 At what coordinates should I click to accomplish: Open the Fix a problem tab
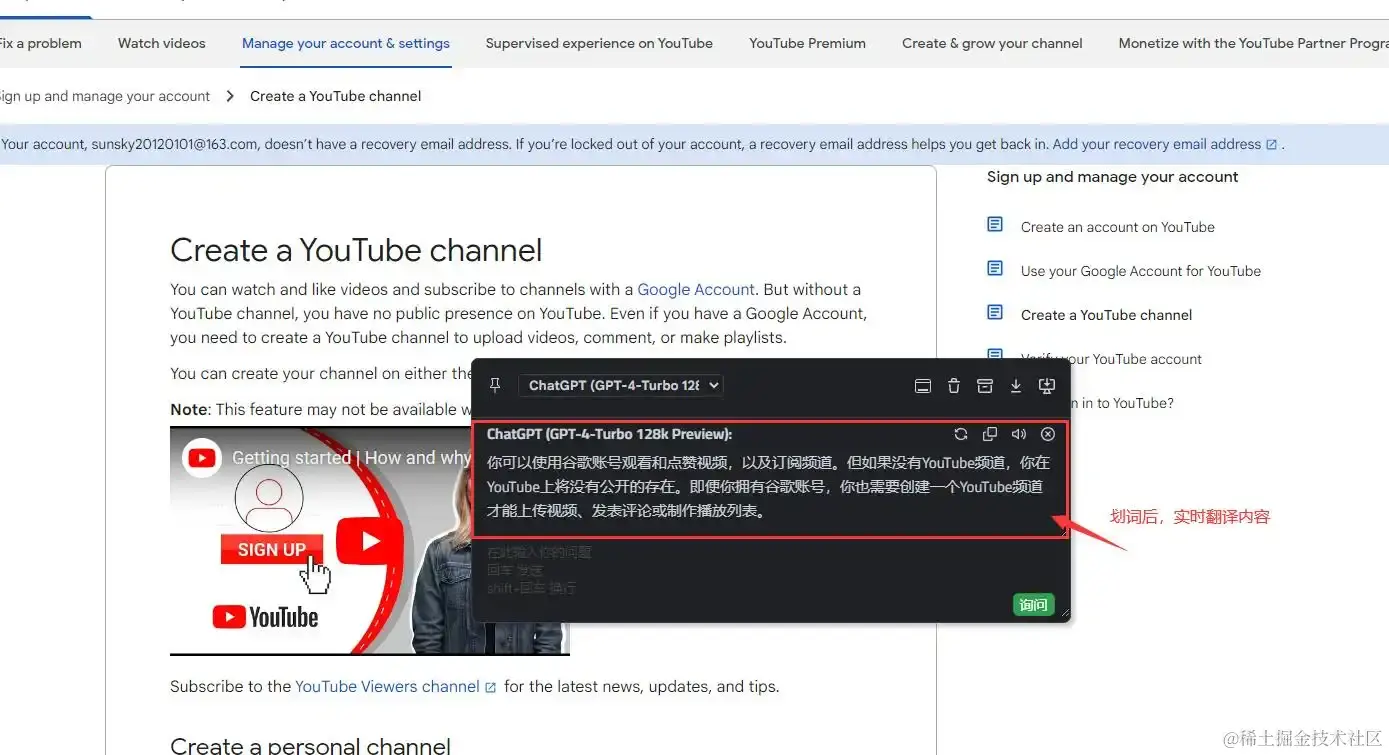pyautogui.click(x=40, y=43)
